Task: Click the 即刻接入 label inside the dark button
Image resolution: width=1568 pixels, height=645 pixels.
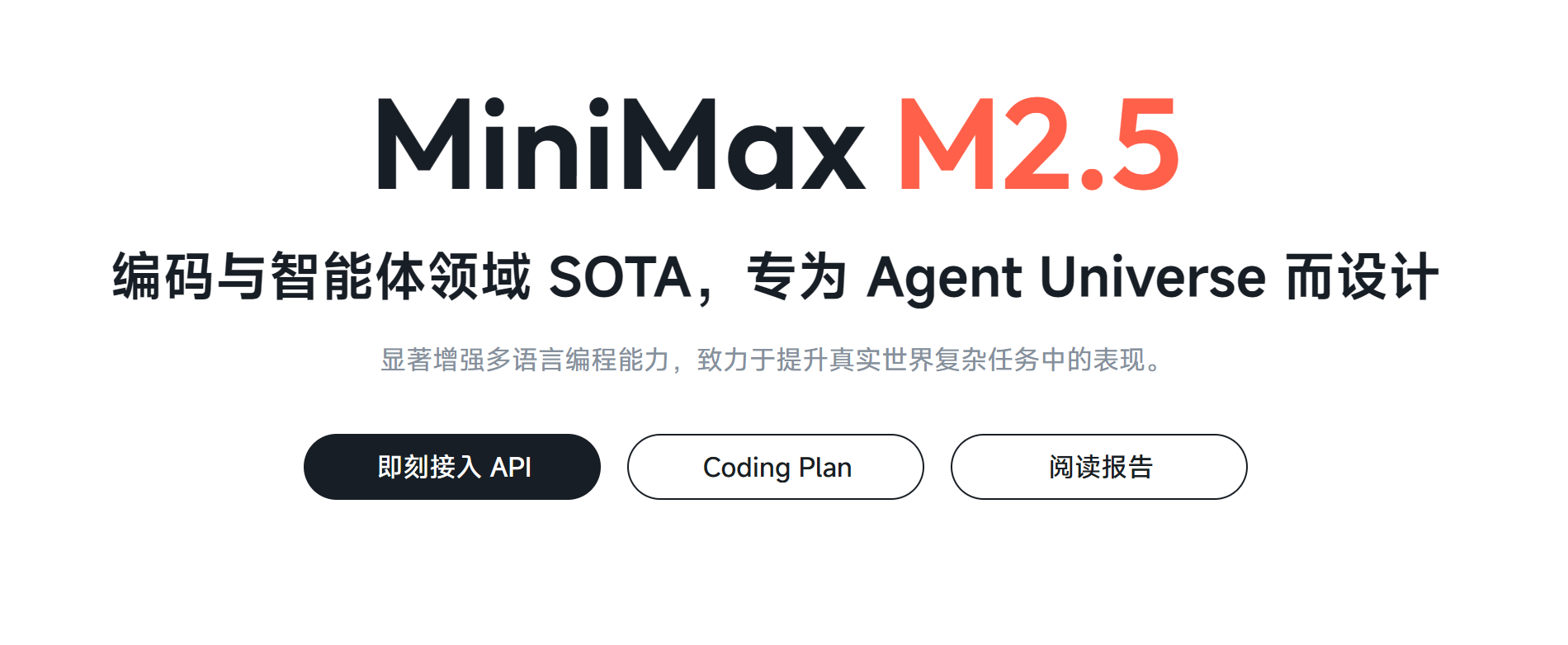Action: click(429, 467)
